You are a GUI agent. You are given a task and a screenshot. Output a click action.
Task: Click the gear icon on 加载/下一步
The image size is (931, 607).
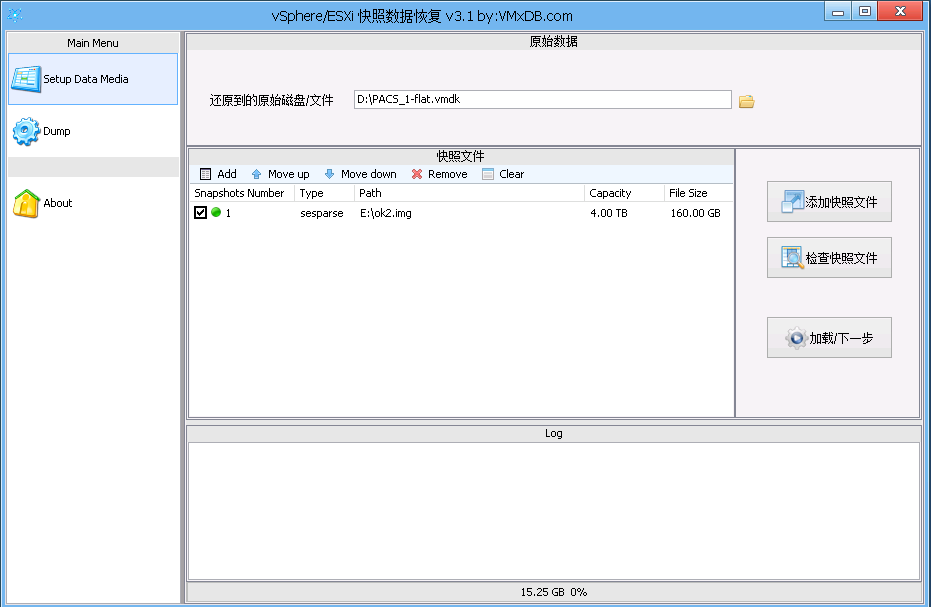click(796, 338)
